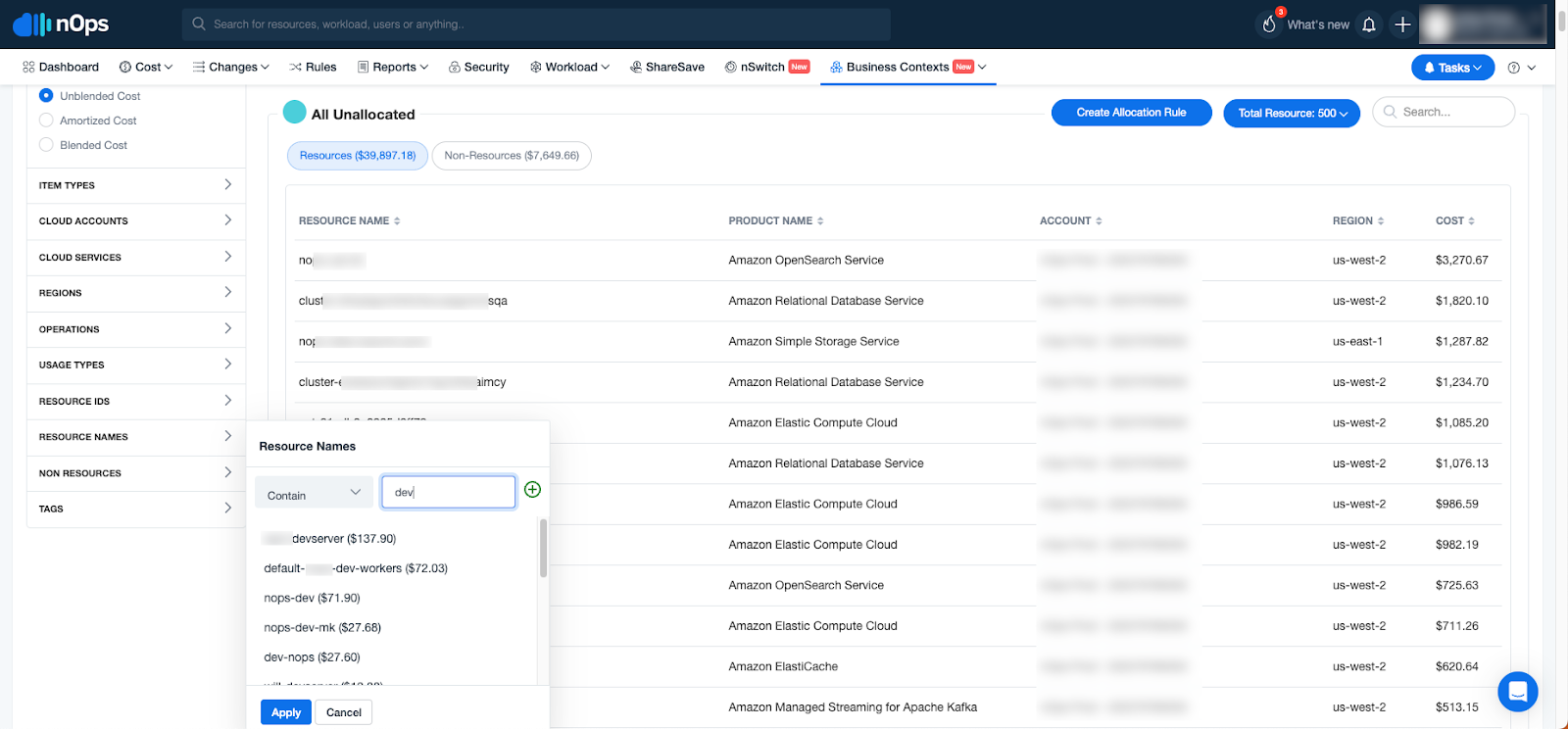1568x729 pixels.
Task: Select the Unblended Cost radio button
Action: (x=46, y=96)
